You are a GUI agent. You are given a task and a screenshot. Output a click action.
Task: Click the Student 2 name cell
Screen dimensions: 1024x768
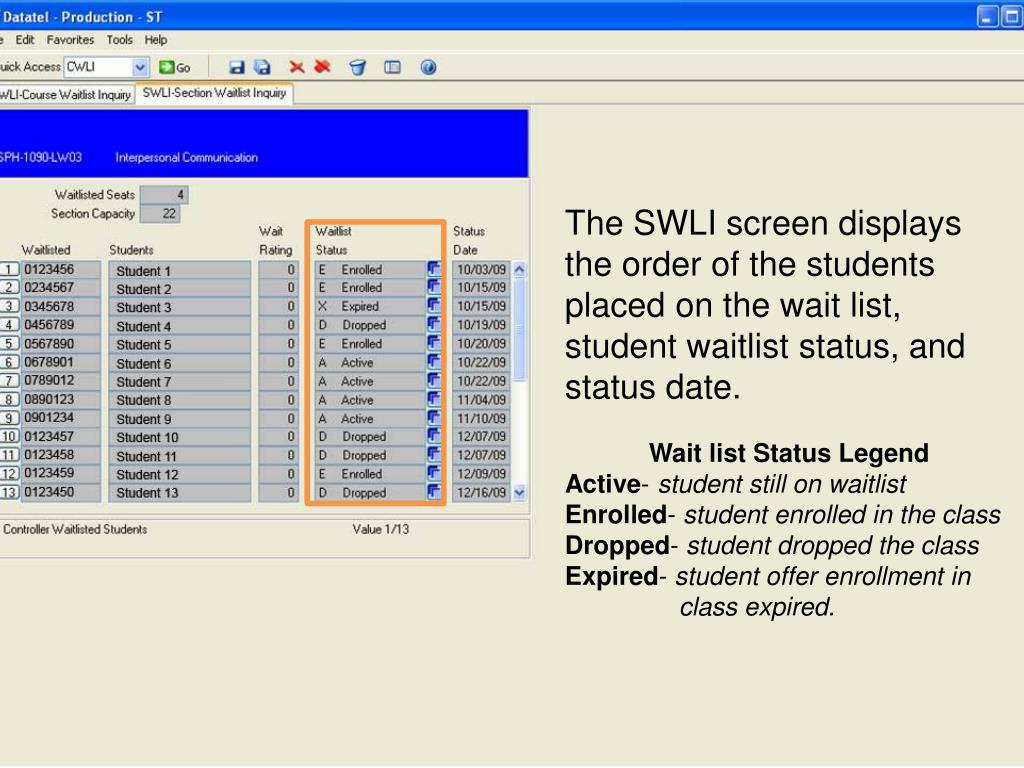click(180, 289)
